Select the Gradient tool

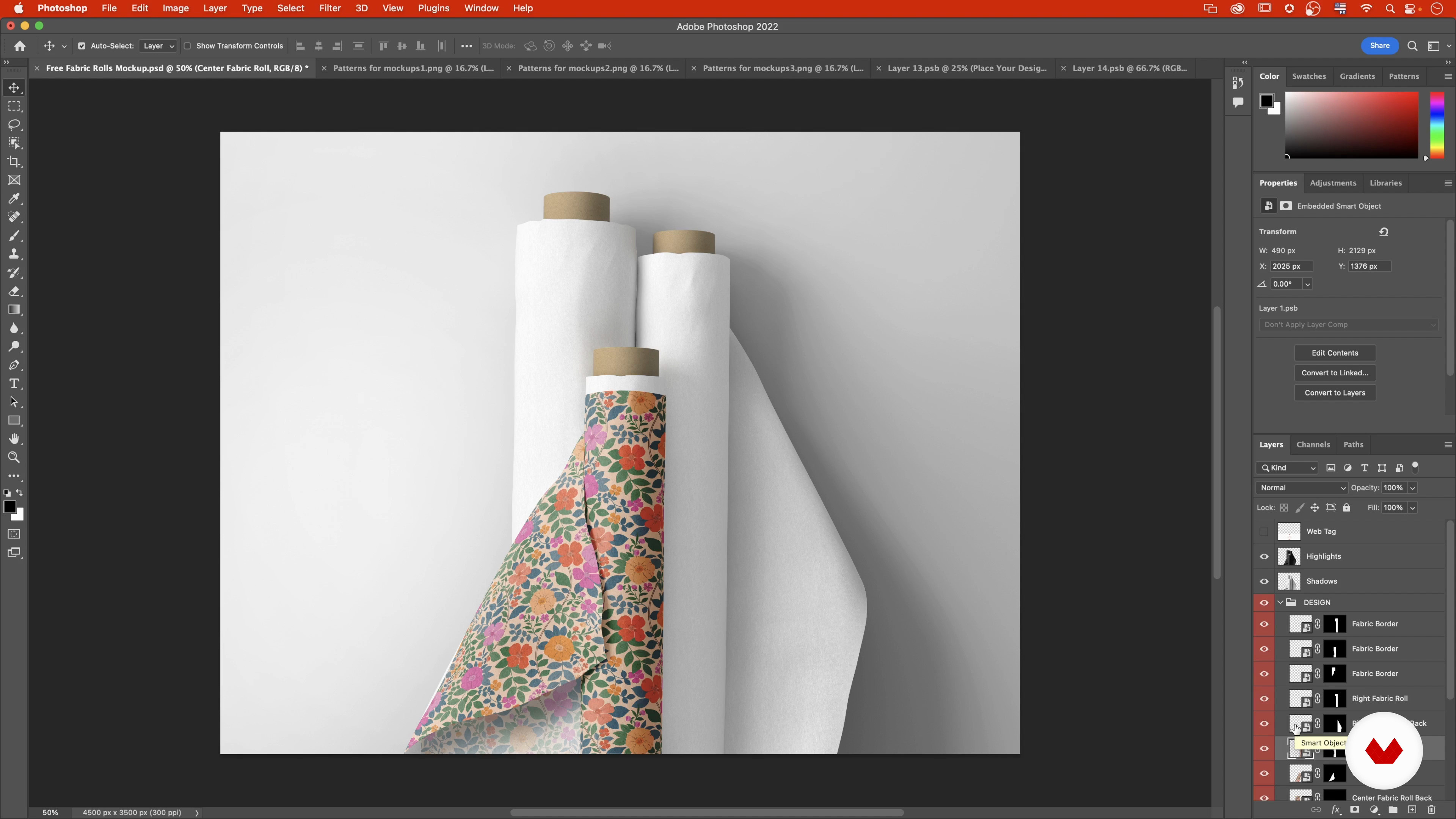click(x=14, y=310)
